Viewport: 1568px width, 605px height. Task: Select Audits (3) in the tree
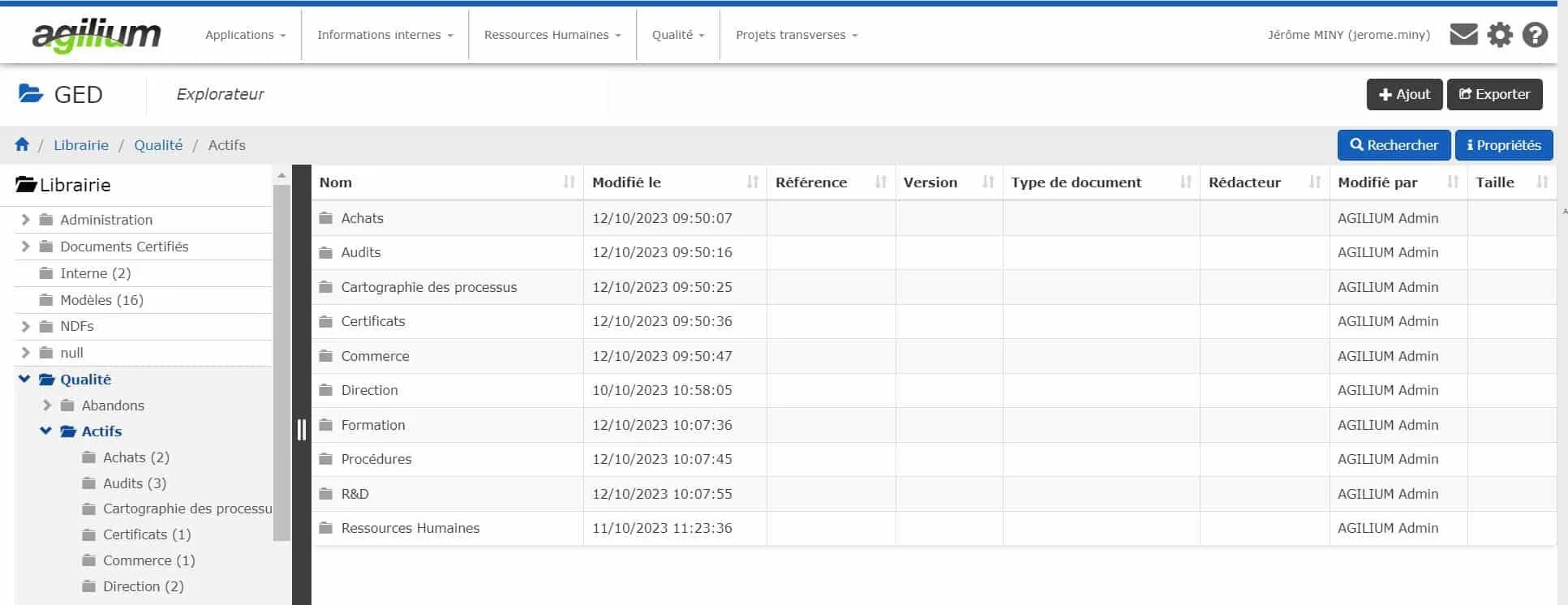[135, 483]
